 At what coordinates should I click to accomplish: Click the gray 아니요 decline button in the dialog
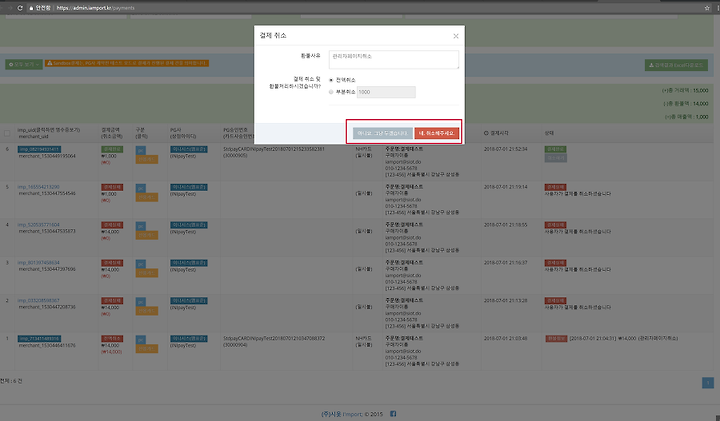pos(382,133)
